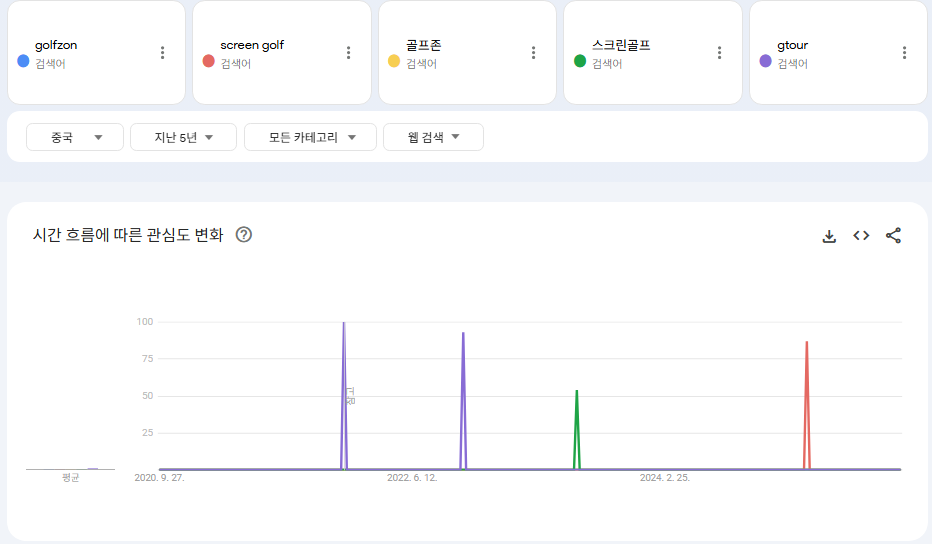Click the 50 y-axis value
This screenshot has width=932, height=544.
[x=147, y=396]
